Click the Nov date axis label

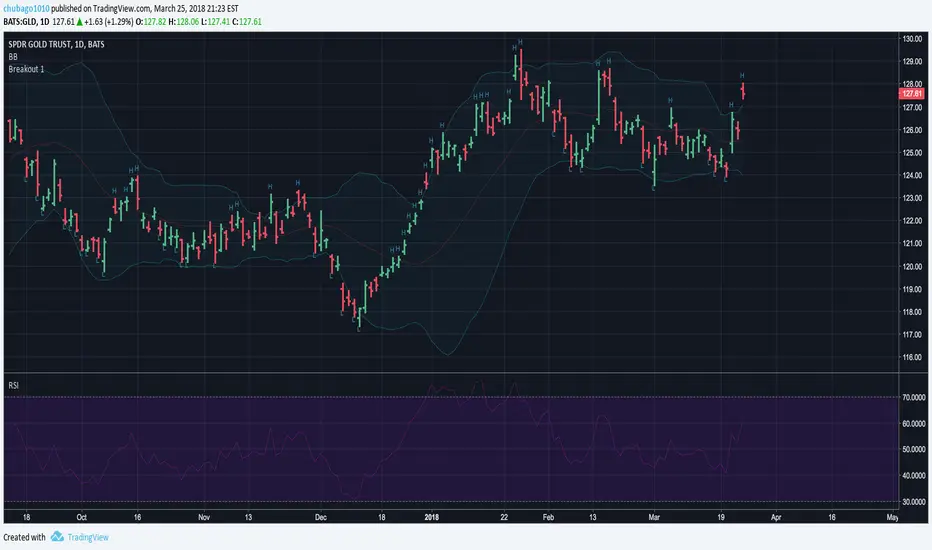coord(204,517)
